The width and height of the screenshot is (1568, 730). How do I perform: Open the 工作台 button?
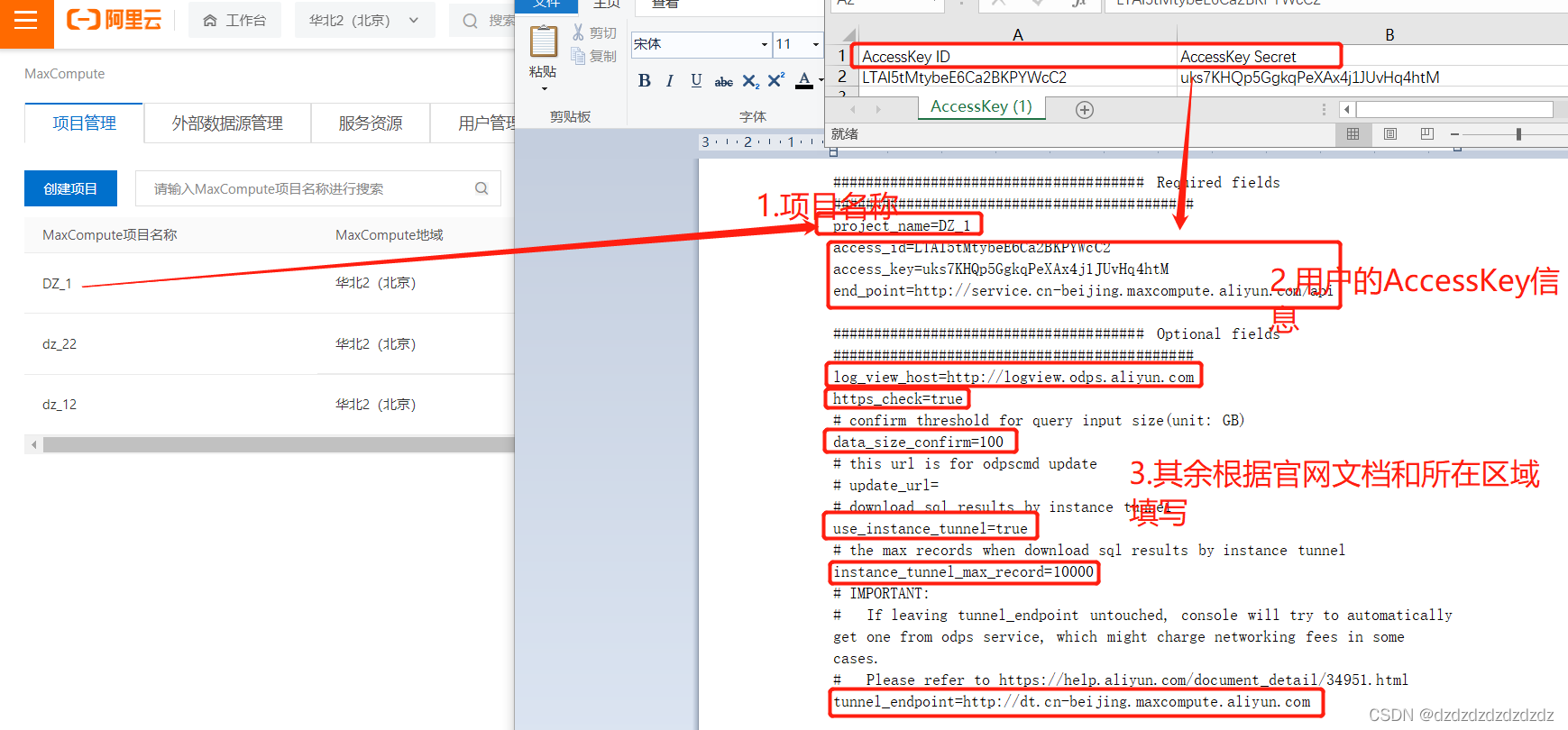pos(234,20)
